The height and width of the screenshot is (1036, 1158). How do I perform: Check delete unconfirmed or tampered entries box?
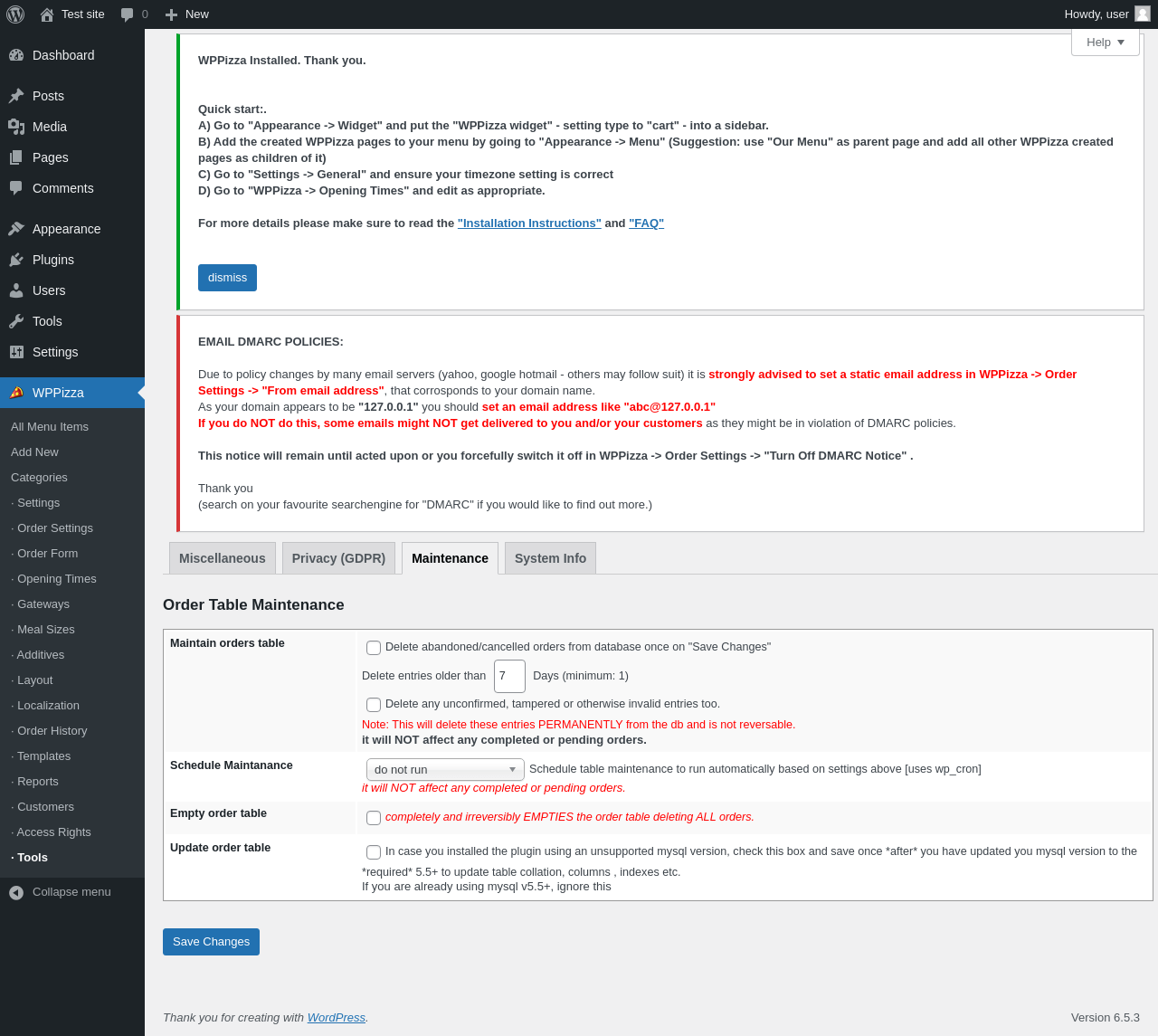tap(374, 705)
